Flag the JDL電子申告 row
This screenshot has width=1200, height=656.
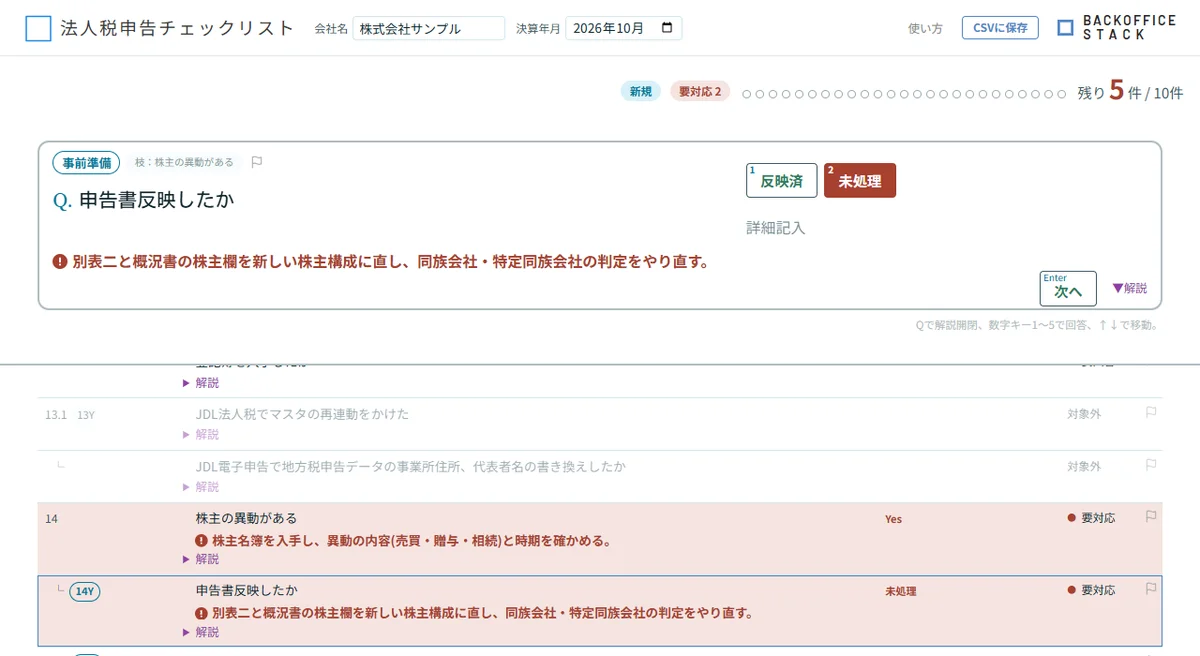click(x=1151, y=465)
